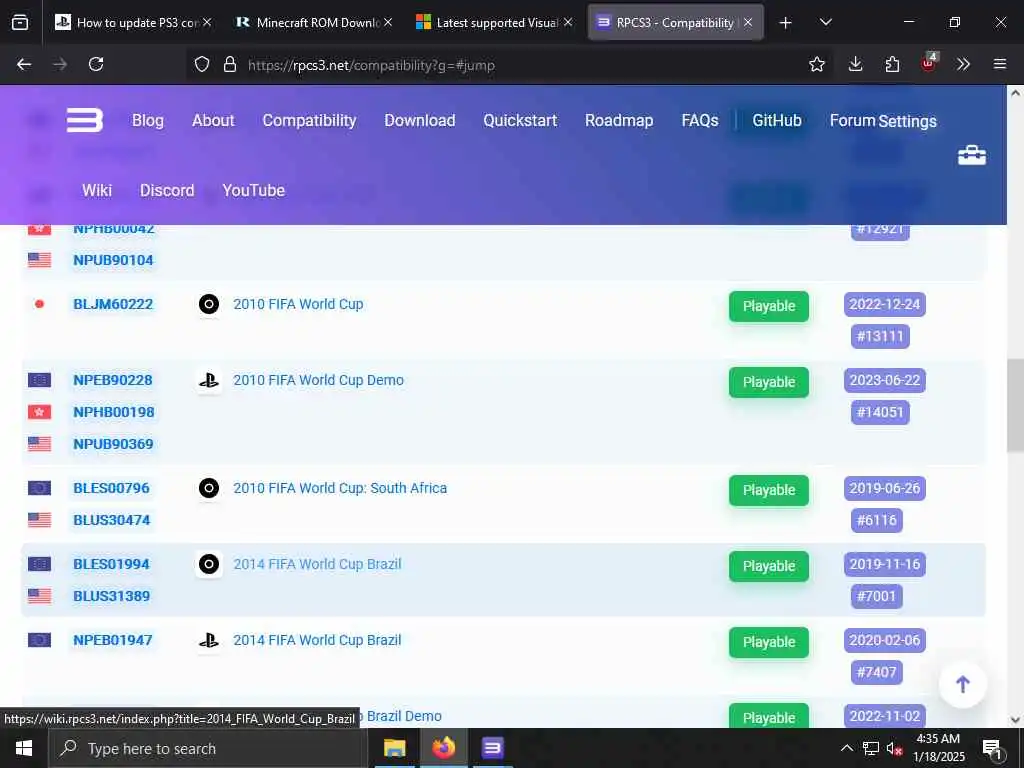Viewport: 1024px width, 768px height.
Task: Open File Explorer from the taskbar
Action: tap(394, 748)
